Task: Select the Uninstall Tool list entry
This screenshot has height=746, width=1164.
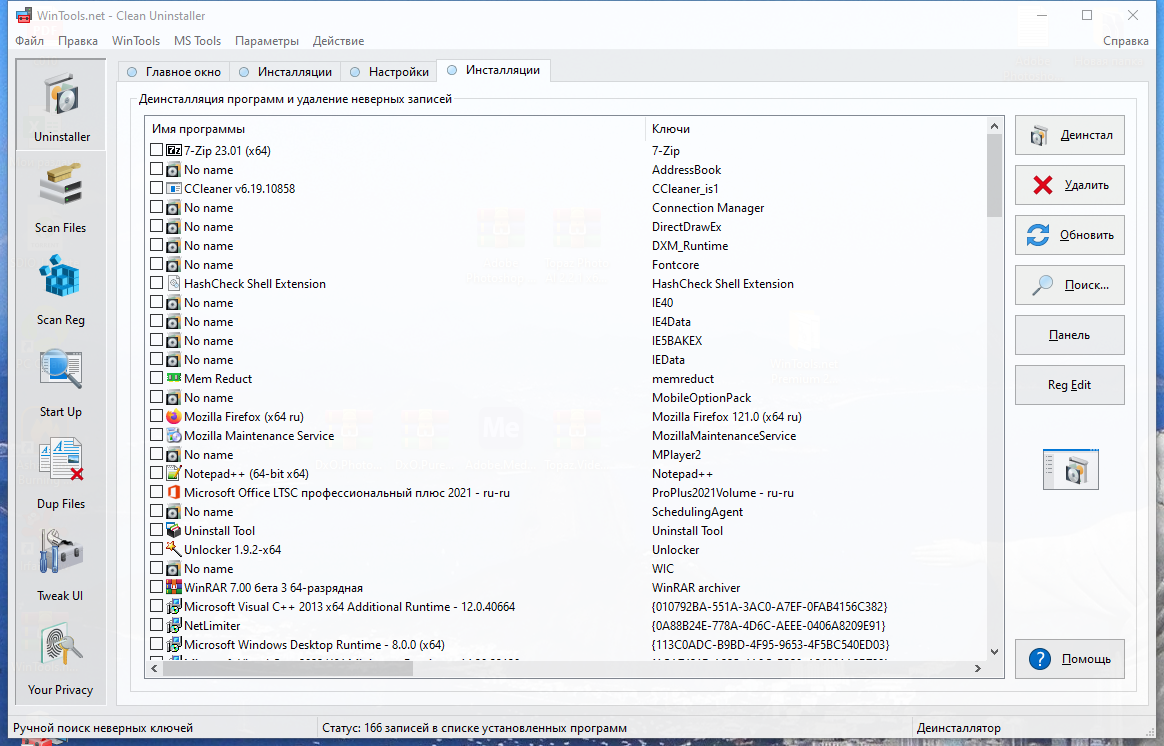Action: [x=220, y=531]
